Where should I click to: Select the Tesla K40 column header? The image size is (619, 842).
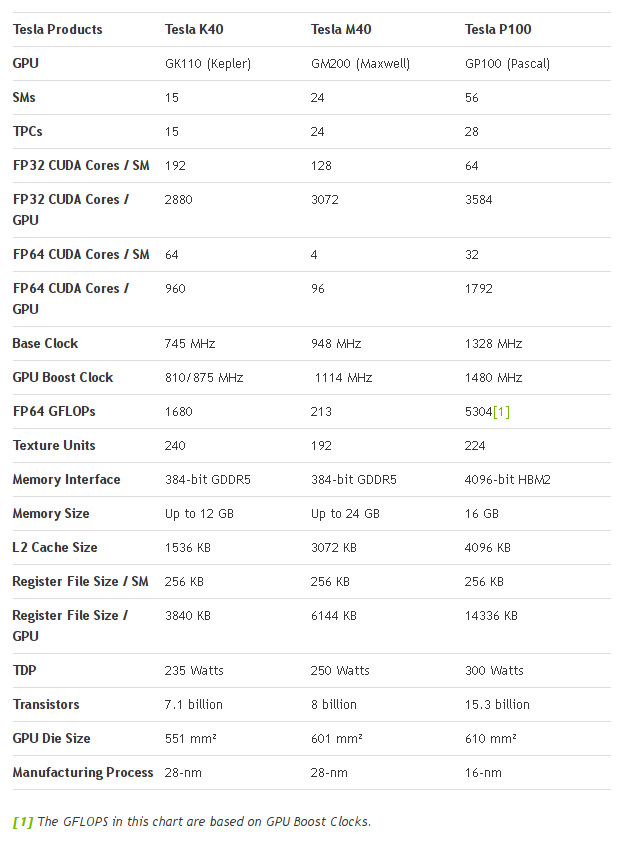coord(194,30)
